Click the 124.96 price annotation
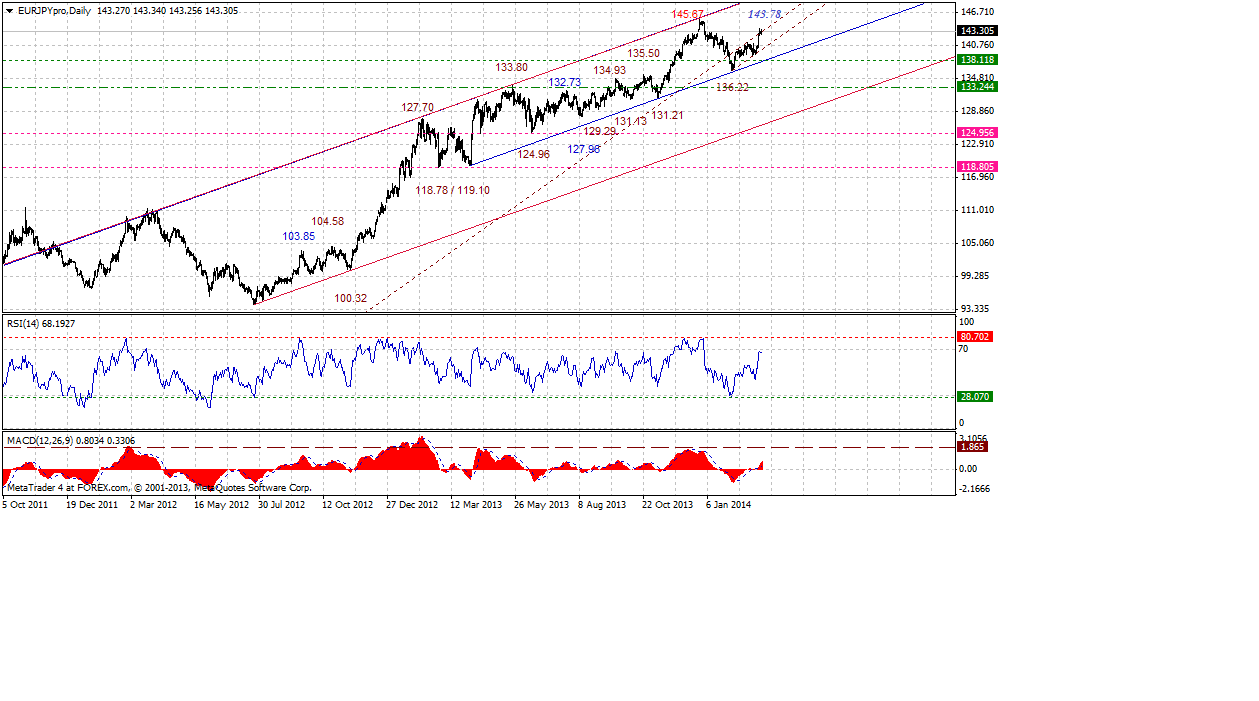Image resolution: width=1259 pixels, height=701 pixels. [534, 154]
